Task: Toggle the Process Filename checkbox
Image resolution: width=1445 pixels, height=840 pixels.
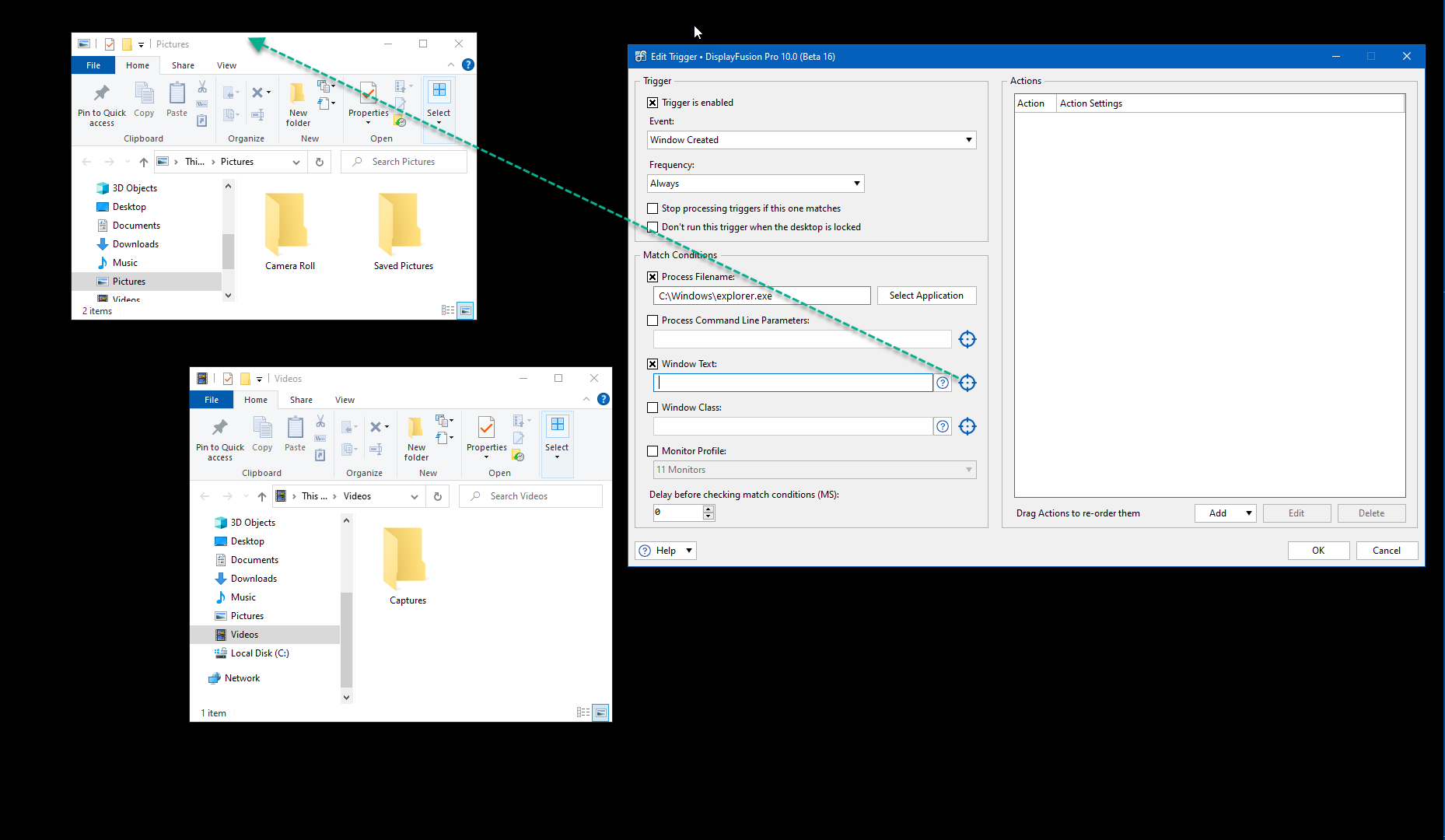Action: tap(653, 277)
